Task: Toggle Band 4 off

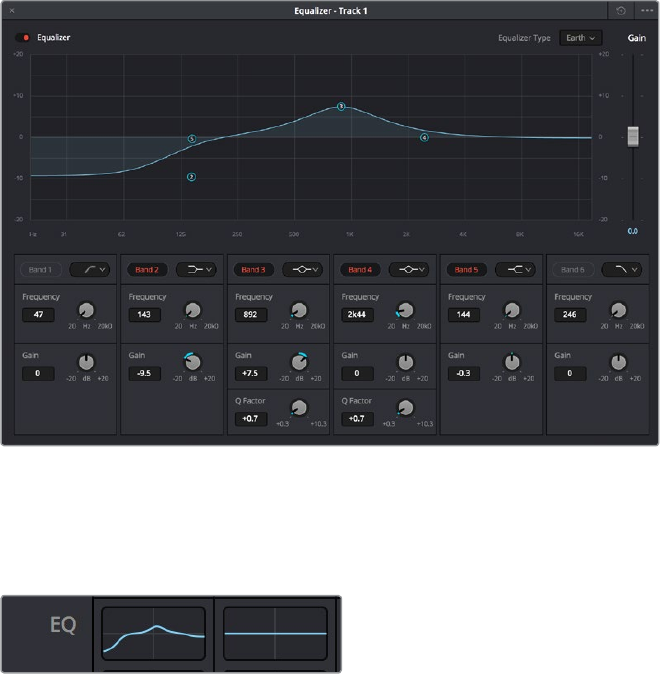Action: coord(360,270)
